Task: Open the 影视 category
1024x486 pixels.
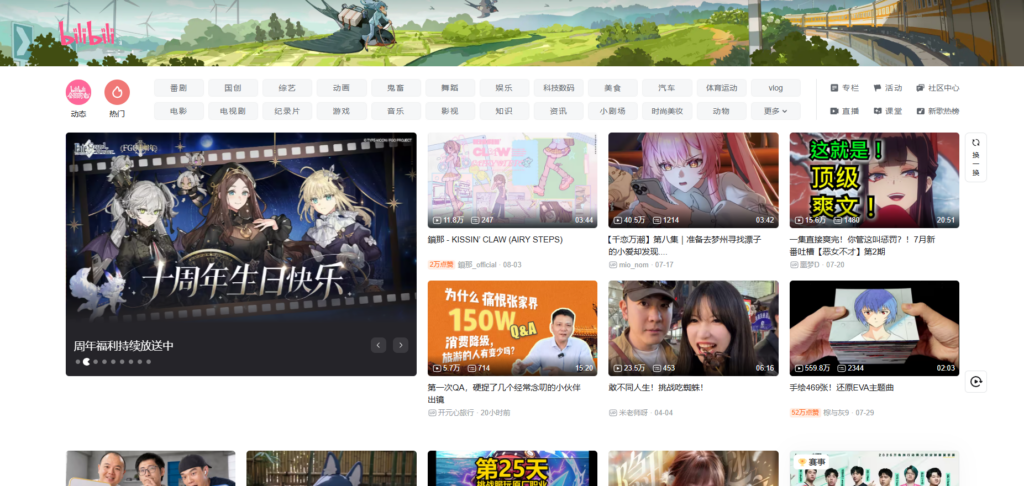Action: pos(450,111)
